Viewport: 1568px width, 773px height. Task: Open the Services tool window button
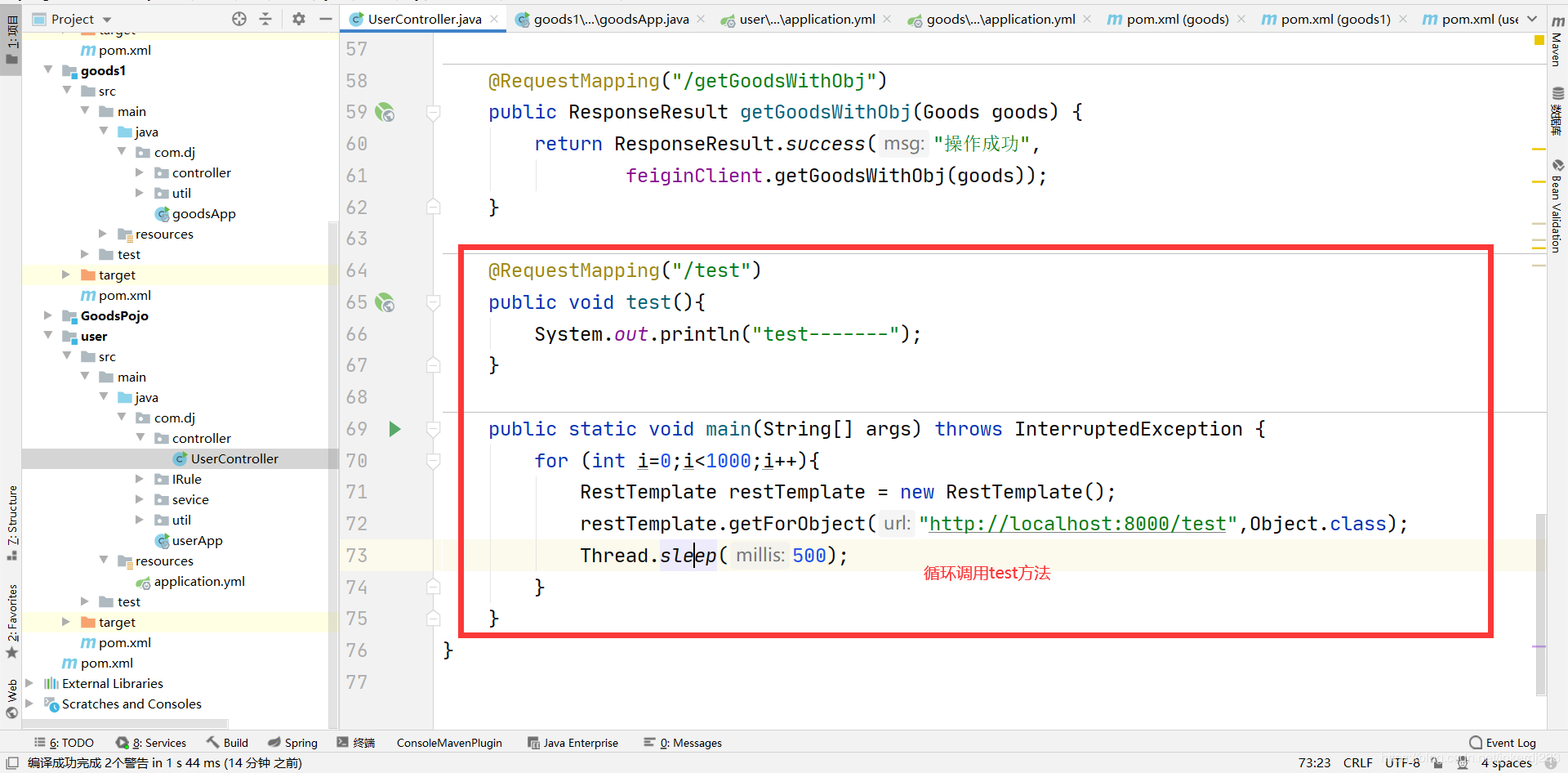(x=151, y=743)
